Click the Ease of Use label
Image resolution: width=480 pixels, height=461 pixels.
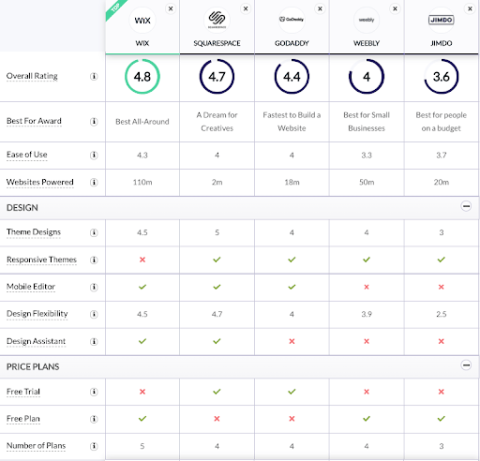coord(27,155)
